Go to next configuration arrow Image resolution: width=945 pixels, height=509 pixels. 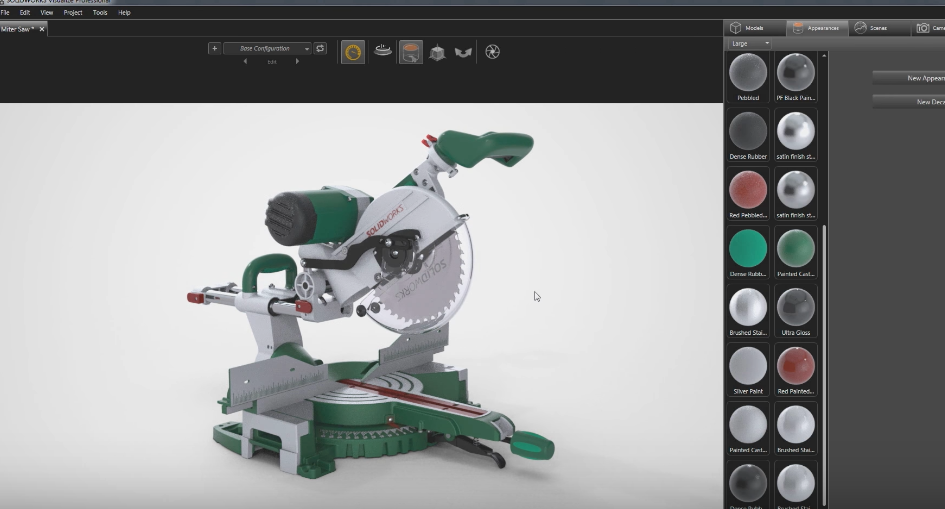297,61
